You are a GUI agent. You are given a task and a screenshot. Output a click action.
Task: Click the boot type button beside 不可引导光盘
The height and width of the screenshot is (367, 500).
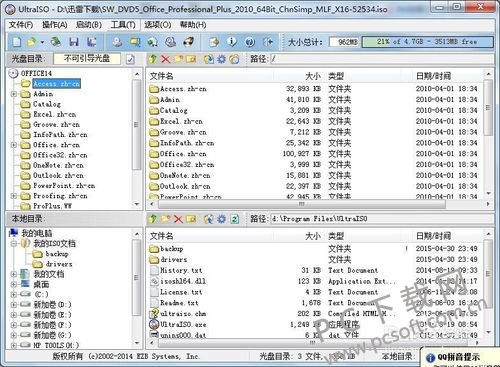(130, 59)
